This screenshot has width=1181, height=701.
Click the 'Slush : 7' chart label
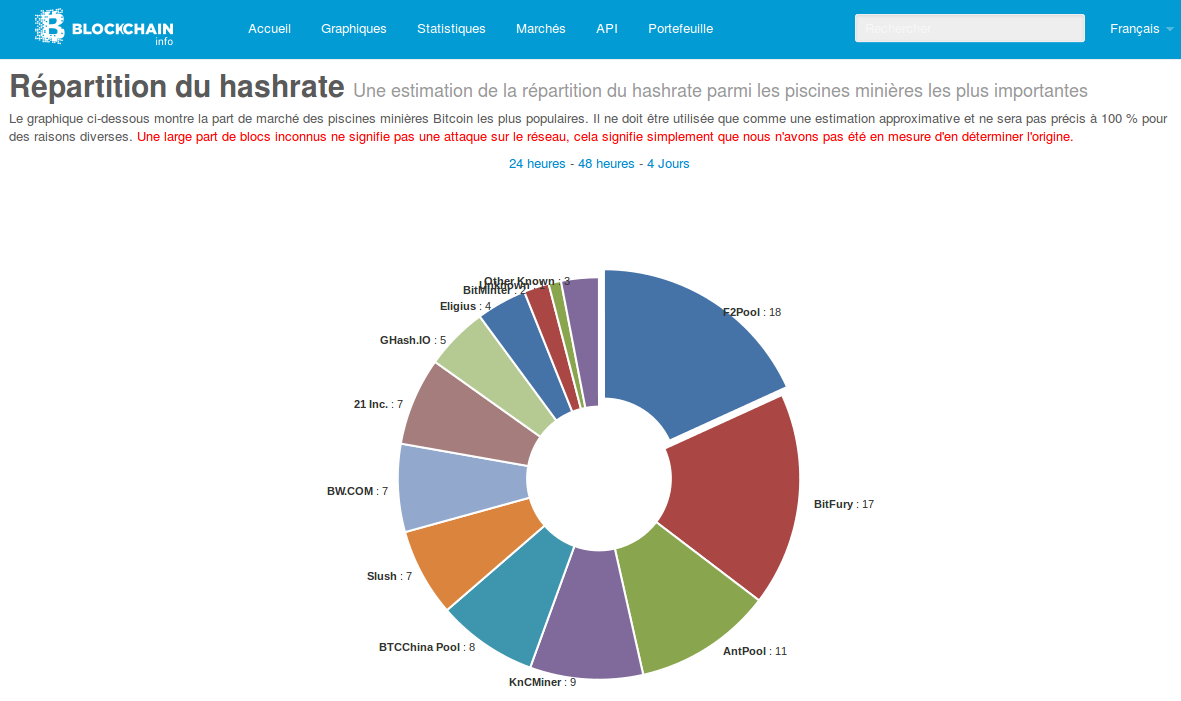click(x=389, y=576)
